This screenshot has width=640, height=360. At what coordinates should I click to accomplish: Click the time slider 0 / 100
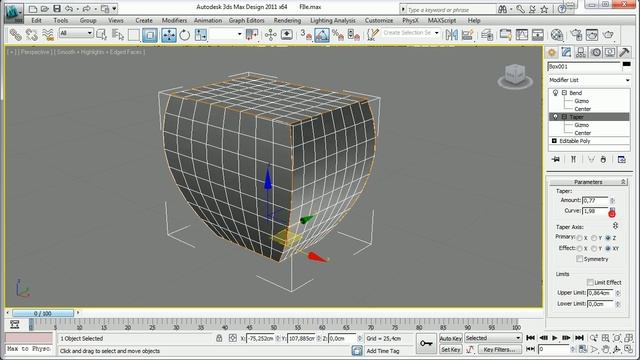pyautogui.click(x=43, y=313)
